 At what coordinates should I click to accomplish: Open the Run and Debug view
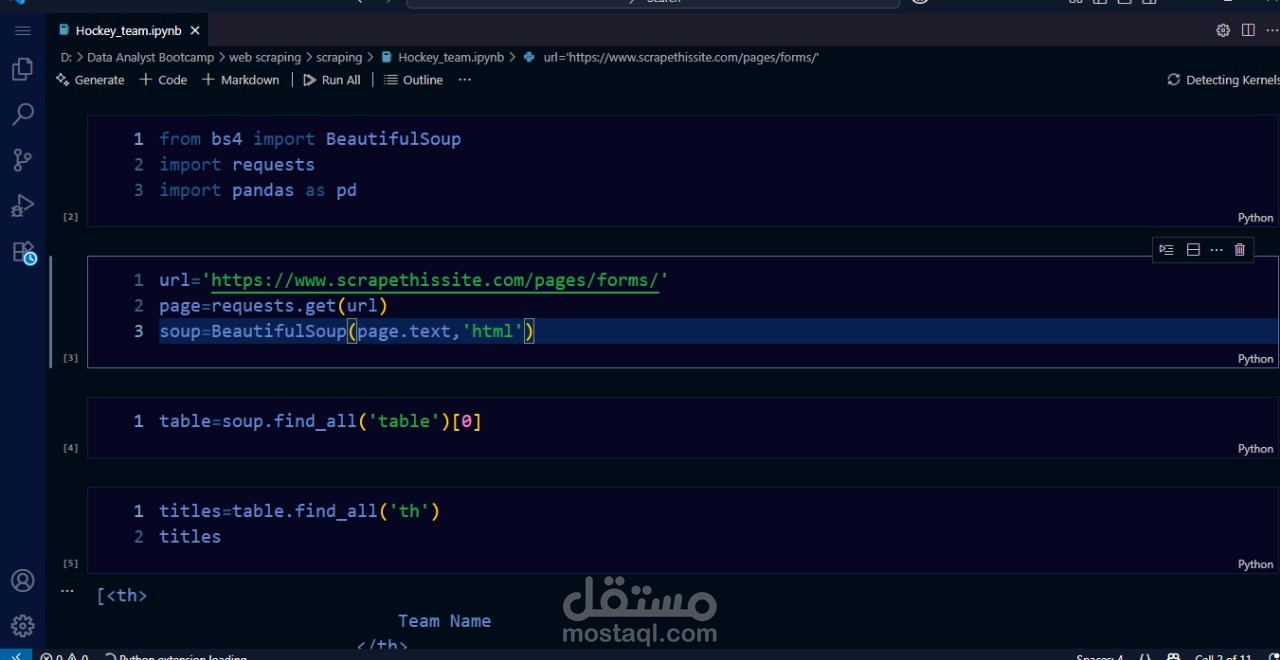[x=22, y=206]
